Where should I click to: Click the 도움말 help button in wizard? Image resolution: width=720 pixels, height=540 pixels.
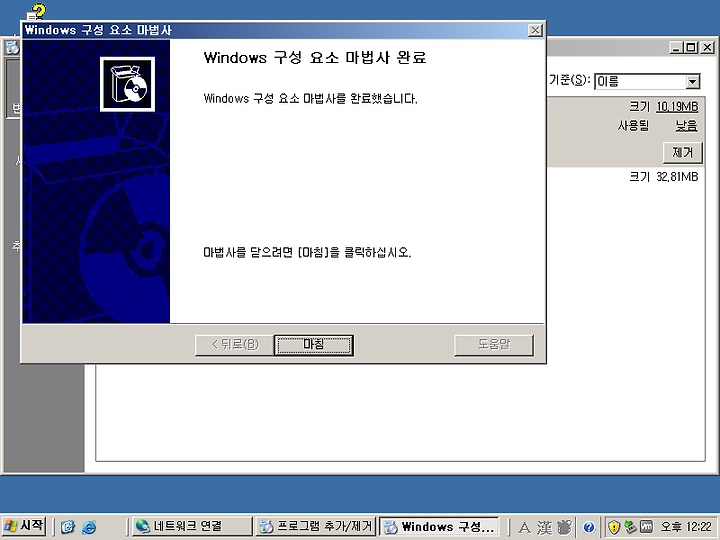[494, 345]
